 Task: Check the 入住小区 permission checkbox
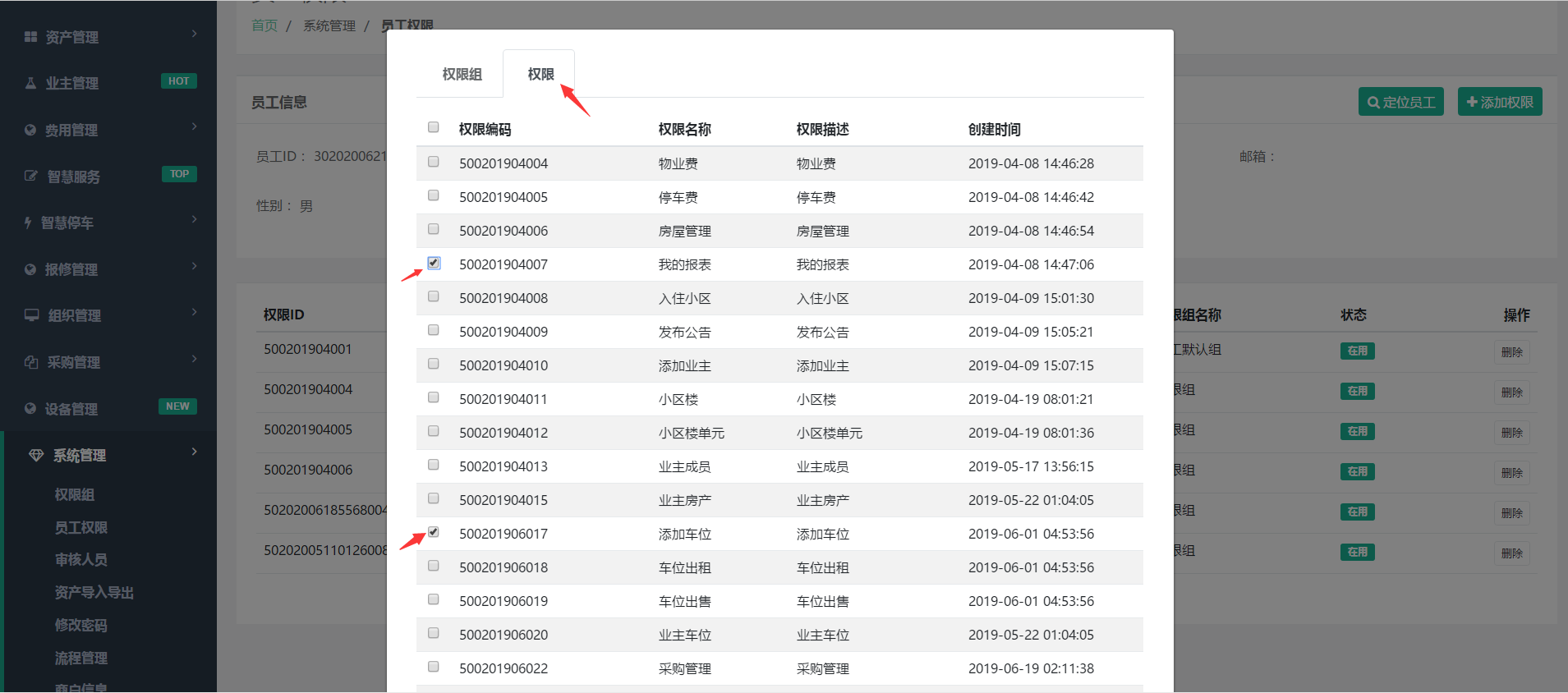click(x=434, y=296)
